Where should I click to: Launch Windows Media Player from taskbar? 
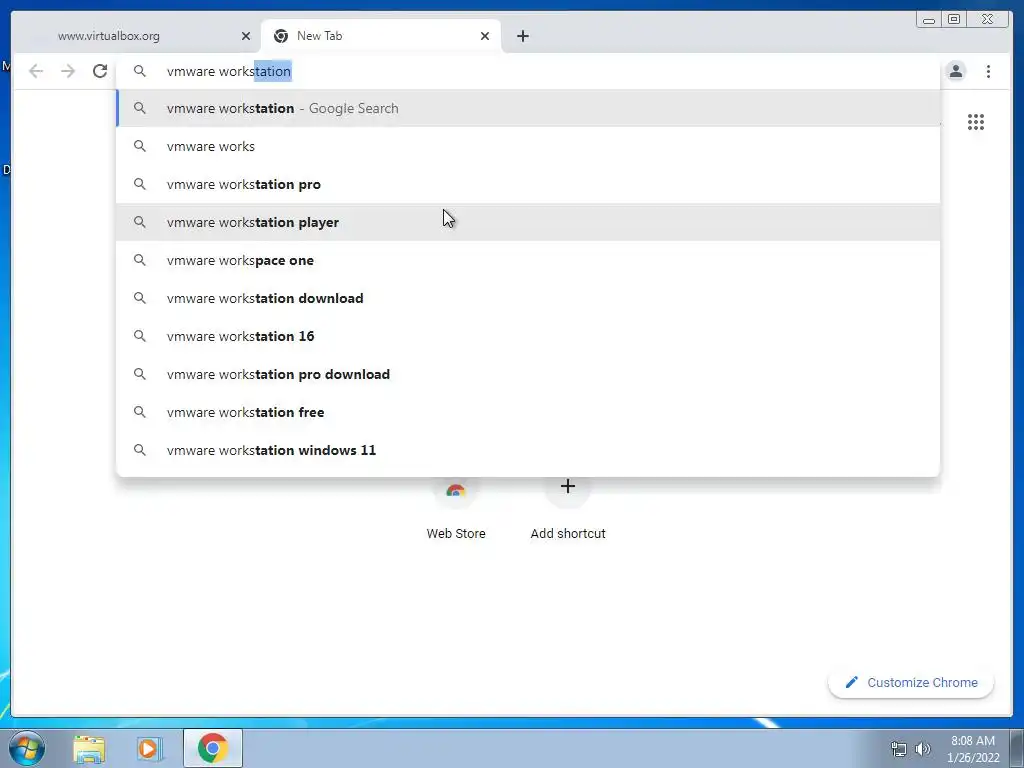(149, 748)
